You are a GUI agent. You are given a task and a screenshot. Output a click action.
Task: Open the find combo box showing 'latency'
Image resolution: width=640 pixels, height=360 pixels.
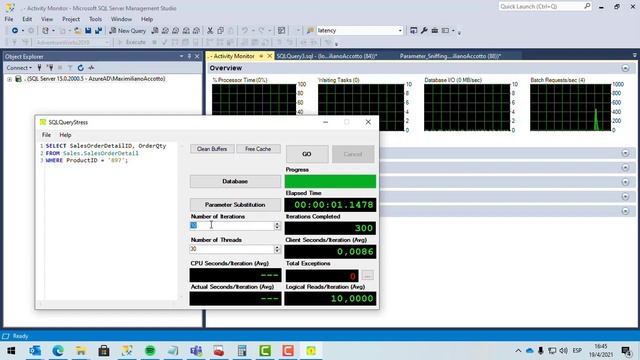pos(400,31)
